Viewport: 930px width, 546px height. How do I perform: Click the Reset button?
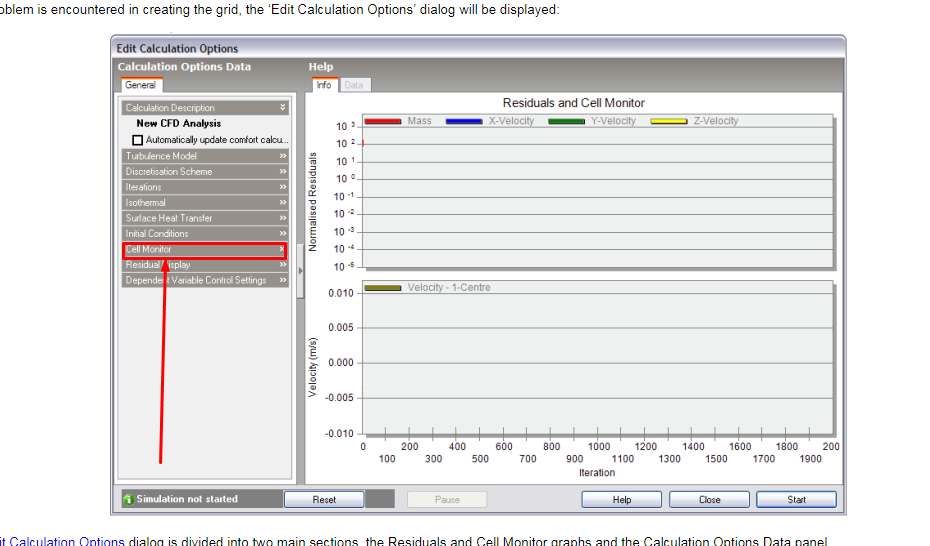[324, 500]
